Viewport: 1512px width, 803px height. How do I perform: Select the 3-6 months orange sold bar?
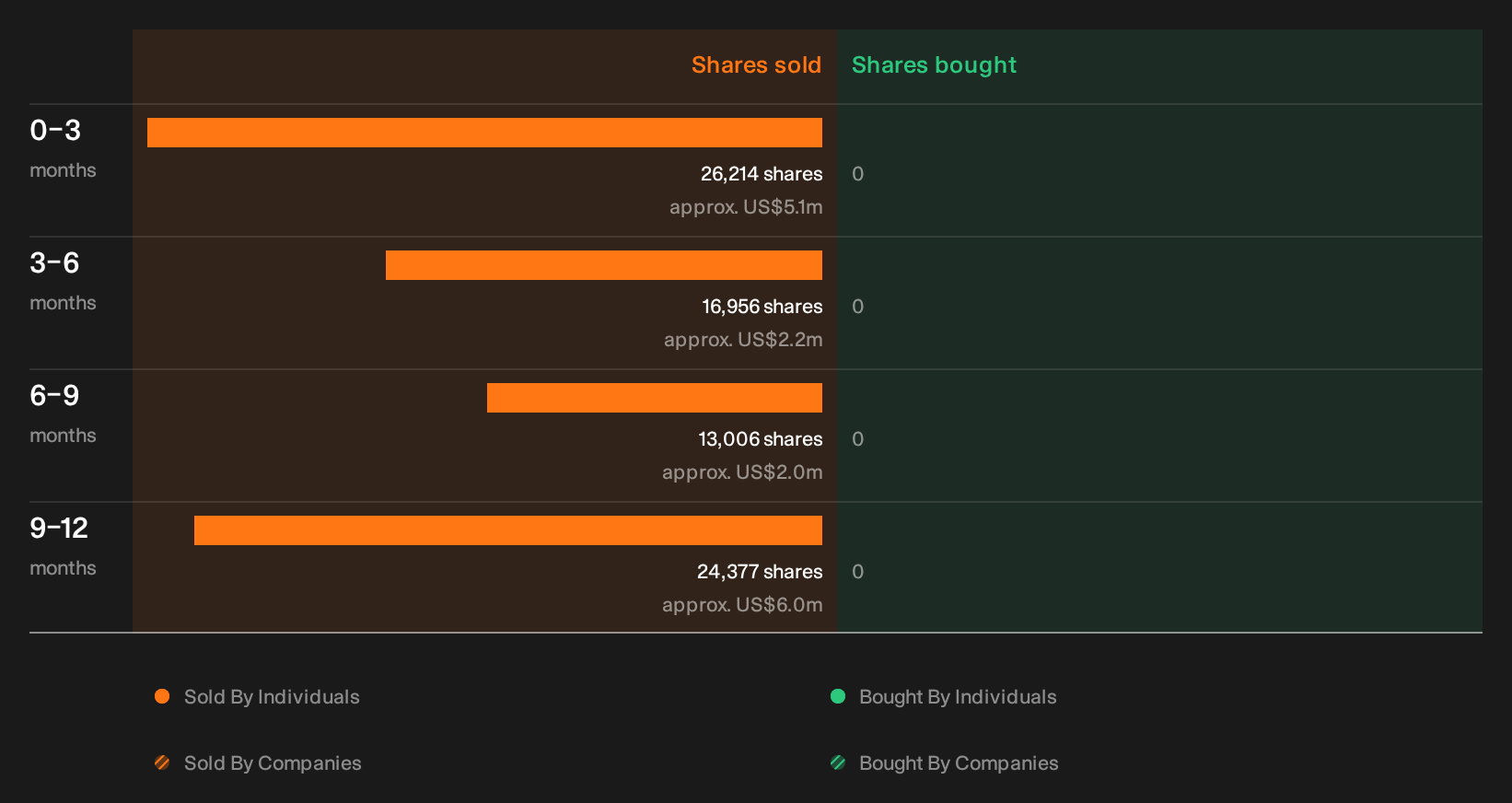tap(604, 265)
